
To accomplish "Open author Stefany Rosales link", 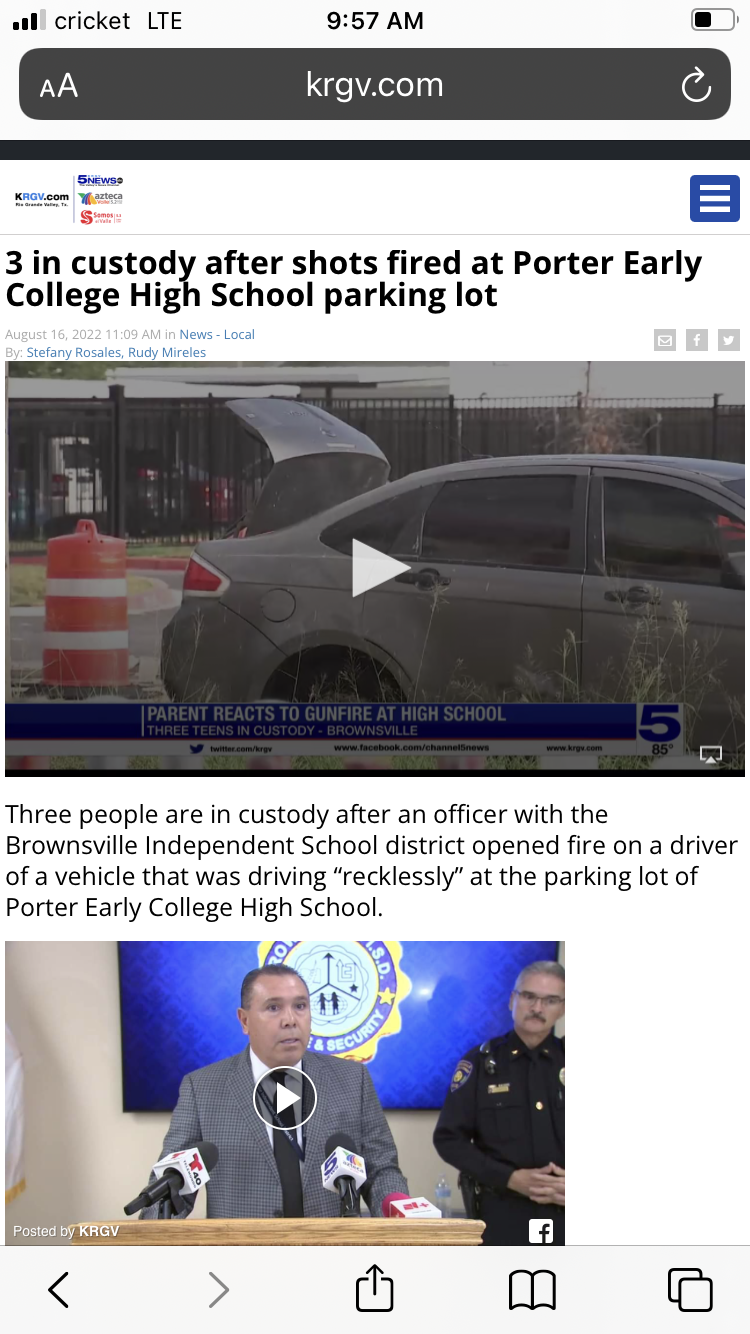I will [74, 352].
